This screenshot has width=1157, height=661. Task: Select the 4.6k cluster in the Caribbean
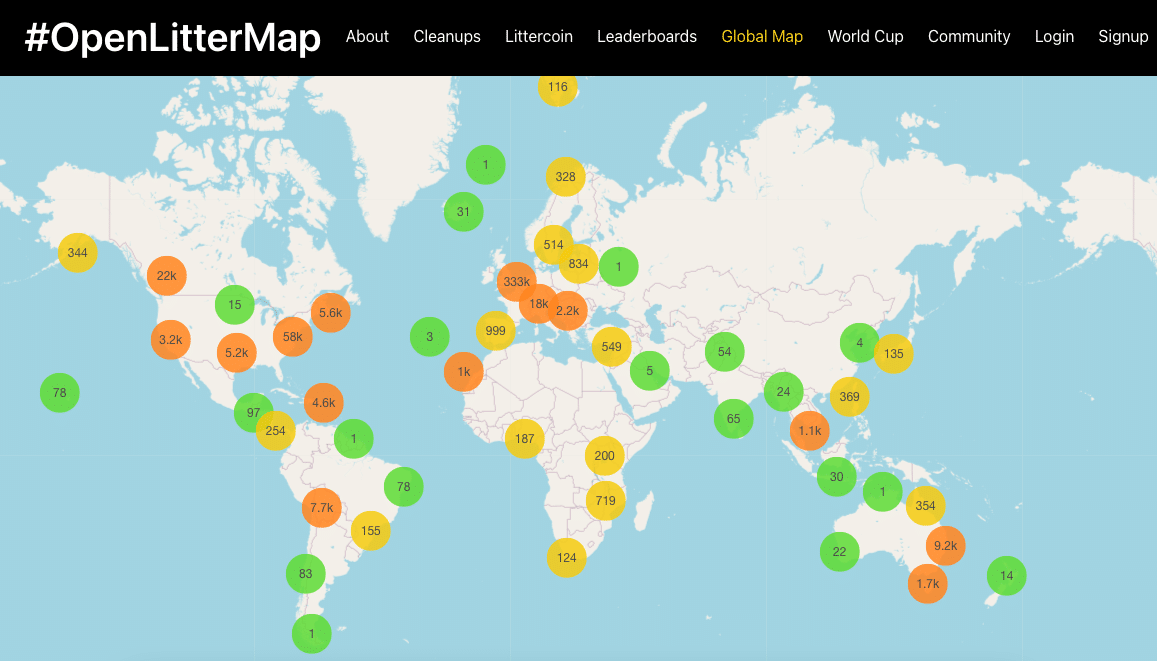324,403
